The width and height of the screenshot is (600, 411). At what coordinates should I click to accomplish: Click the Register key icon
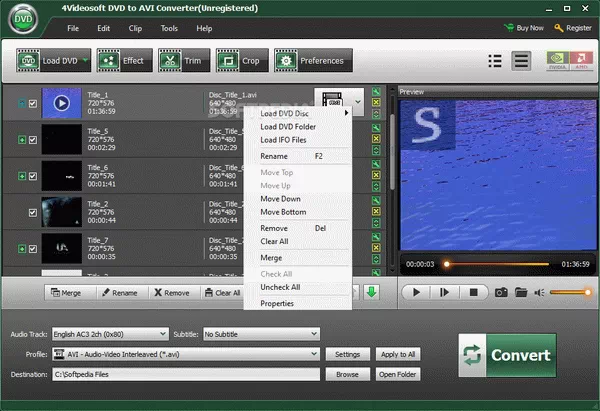click(x=559, y=28)
